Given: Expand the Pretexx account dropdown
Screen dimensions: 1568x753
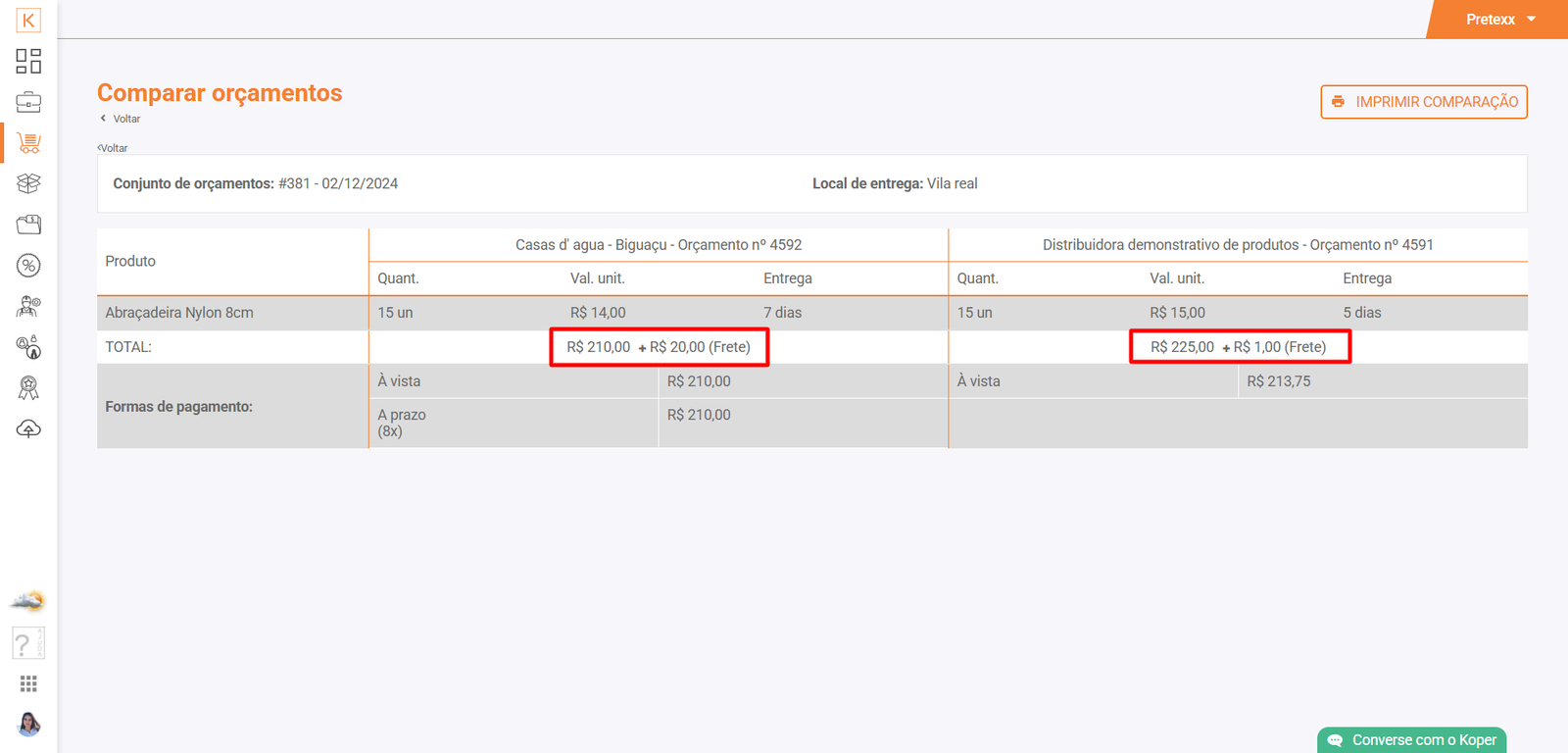Looking at the screenshot, I should tap(1499, 20).
